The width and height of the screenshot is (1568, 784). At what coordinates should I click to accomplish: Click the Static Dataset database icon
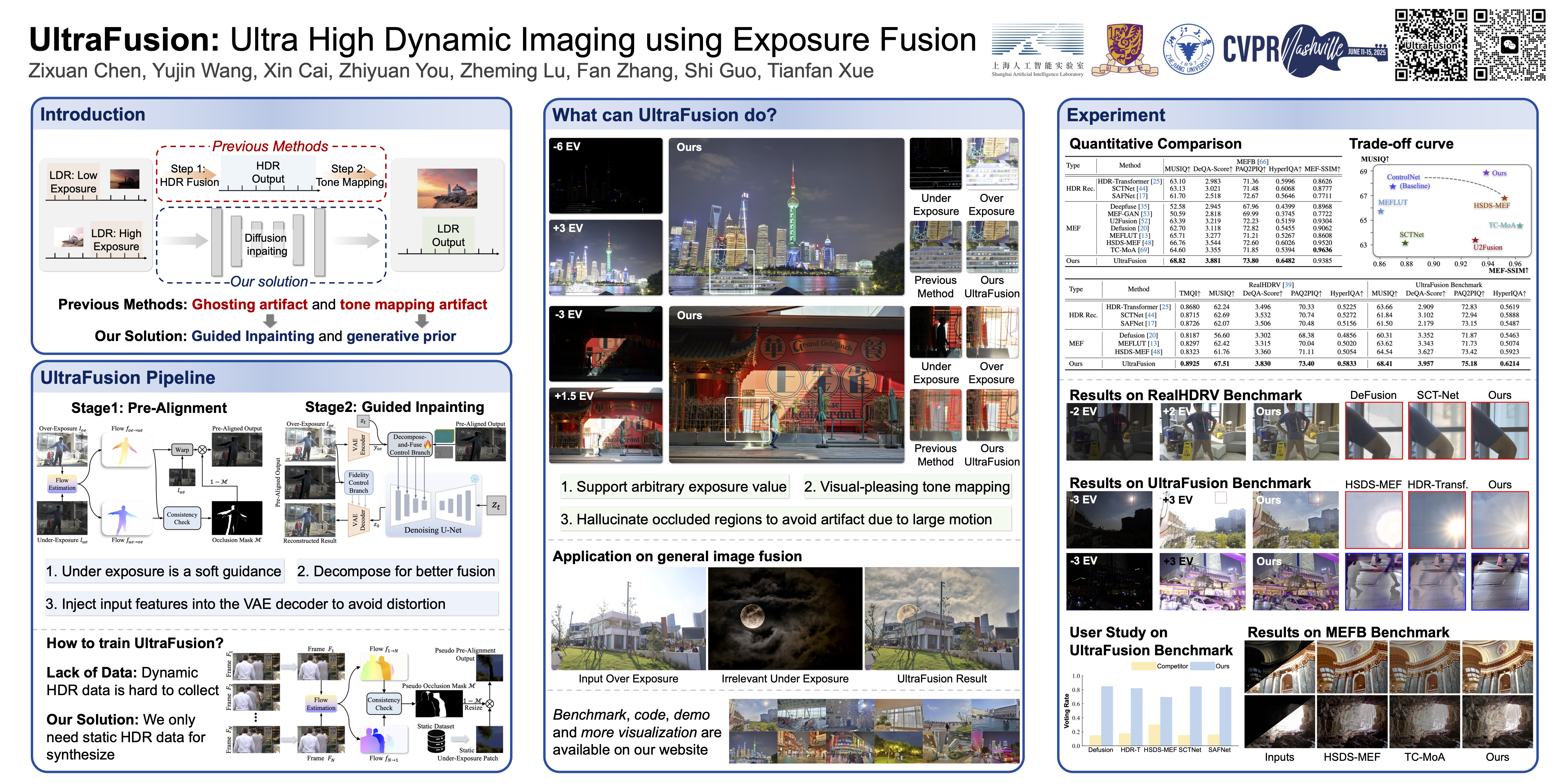pyautogui.click(x=436, y=742)
